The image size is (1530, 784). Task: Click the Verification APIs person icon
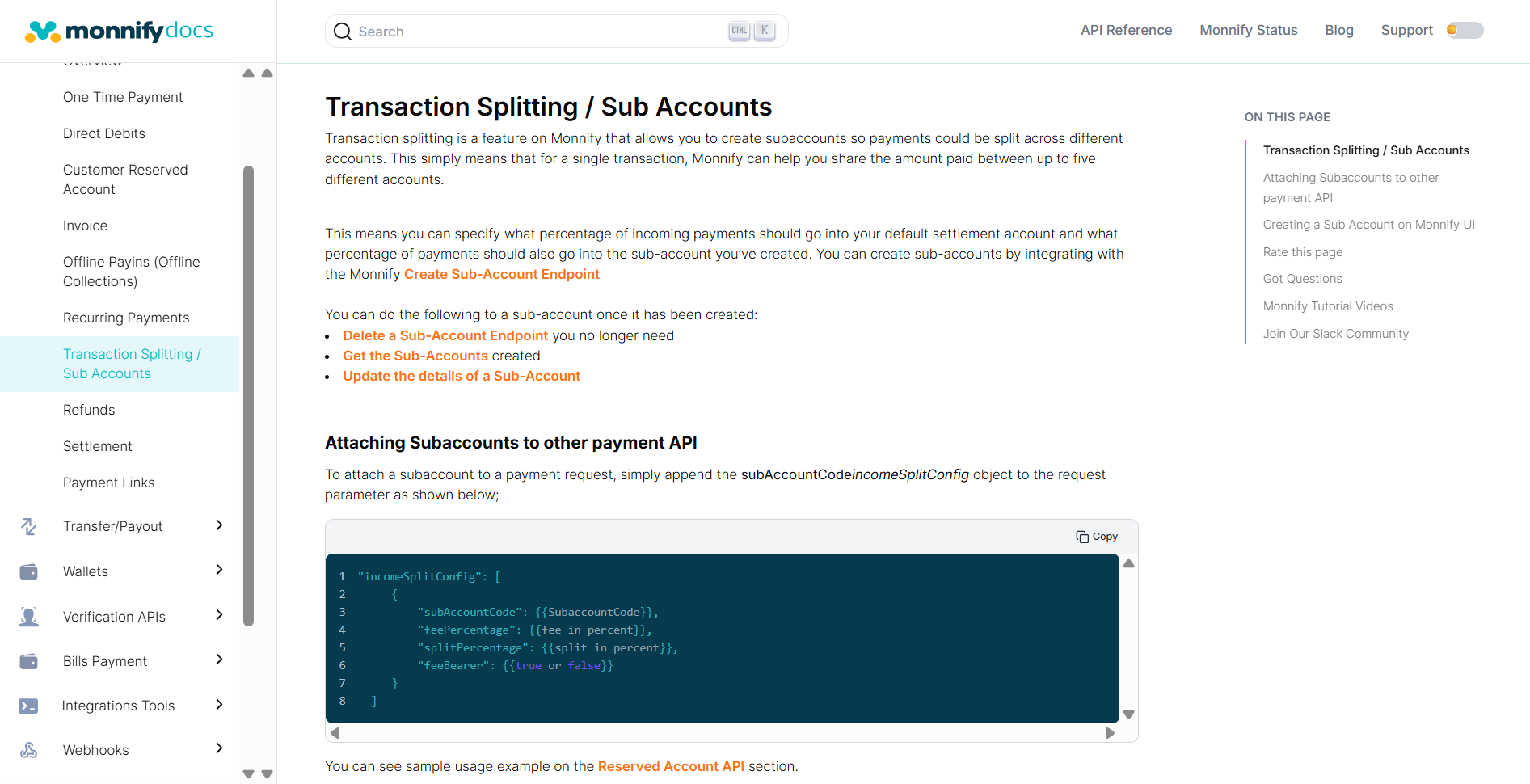[29, 617]
